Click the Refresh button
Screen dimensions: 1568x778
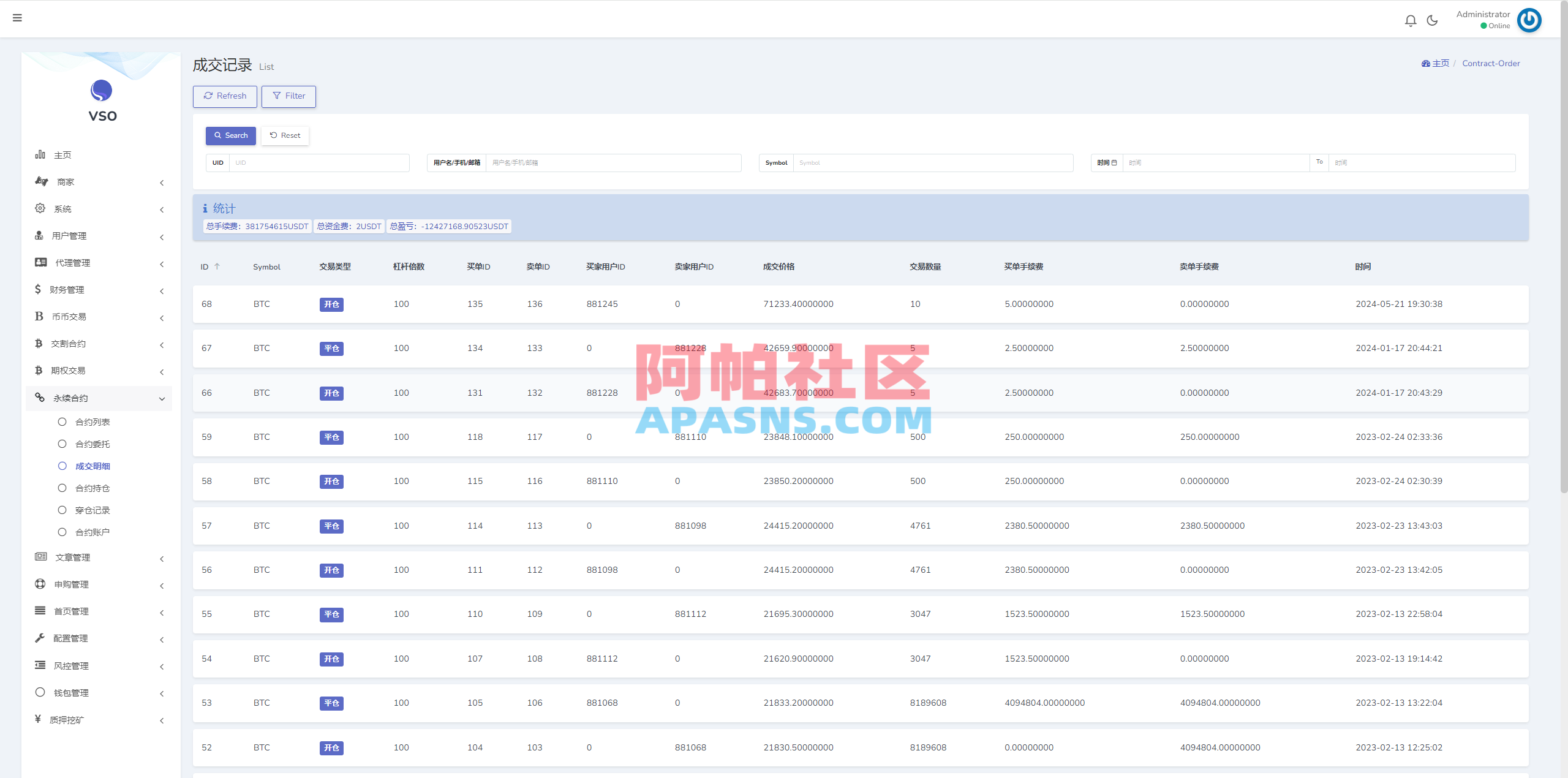(224, 96)
